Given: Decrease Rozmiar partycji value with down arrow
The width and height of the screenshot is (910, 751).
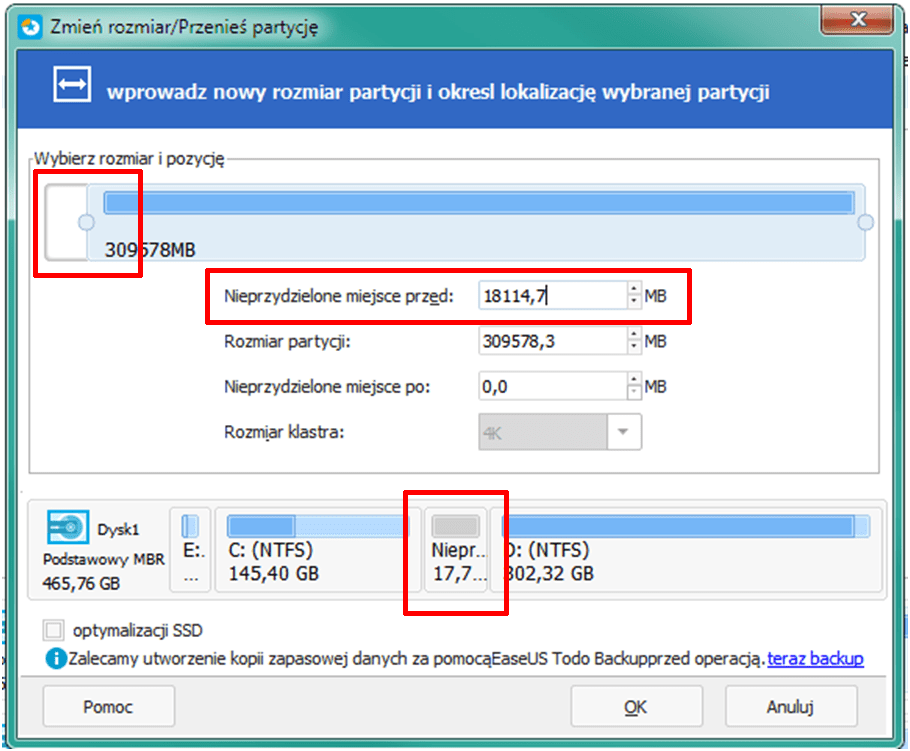Looking at the screenshot, I should 632,347.
